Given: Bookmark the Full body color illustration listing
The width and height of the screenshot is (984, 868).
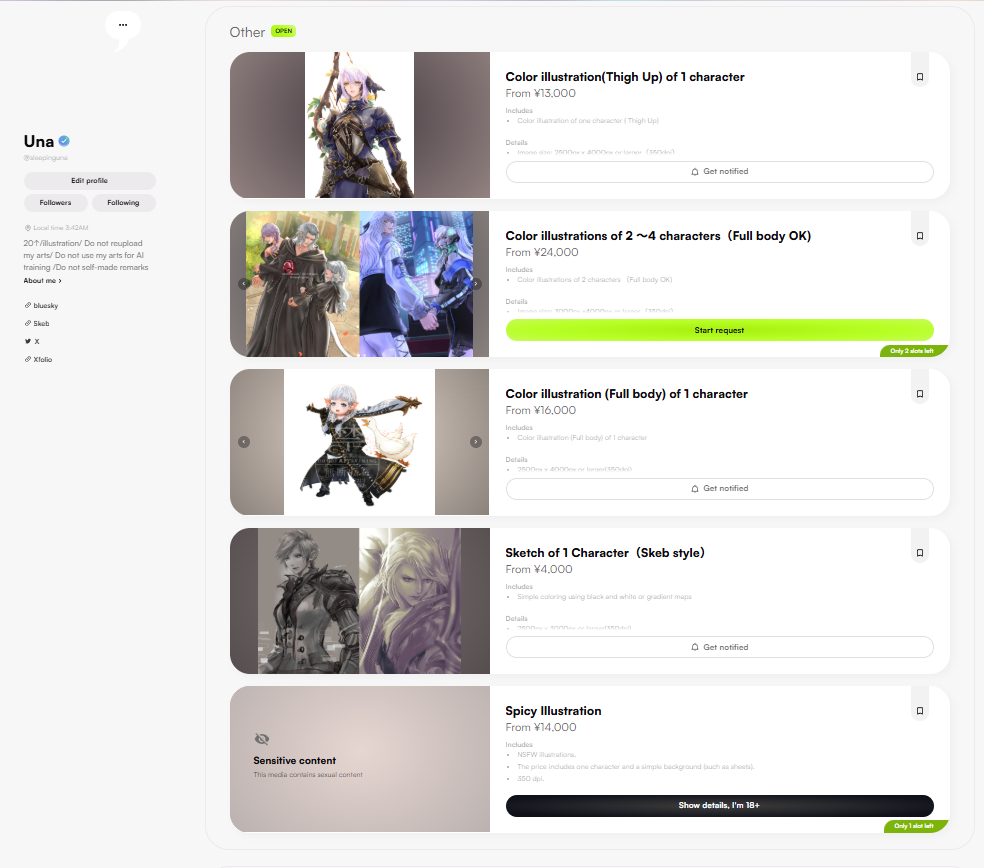Looking at the screenshot, I should click(x=919, y=394).
